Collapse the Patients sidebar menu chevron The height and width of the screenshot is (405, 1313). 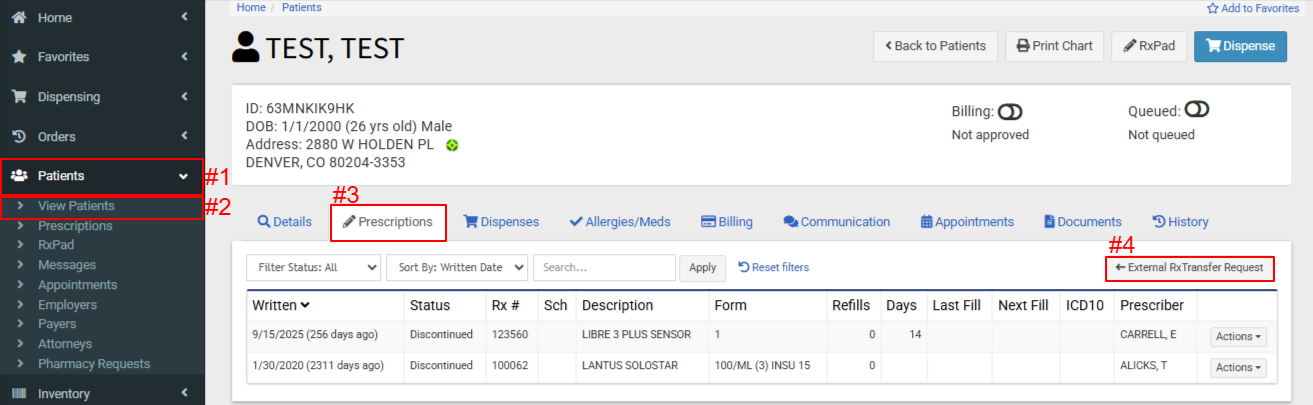(x=184, y=176)
